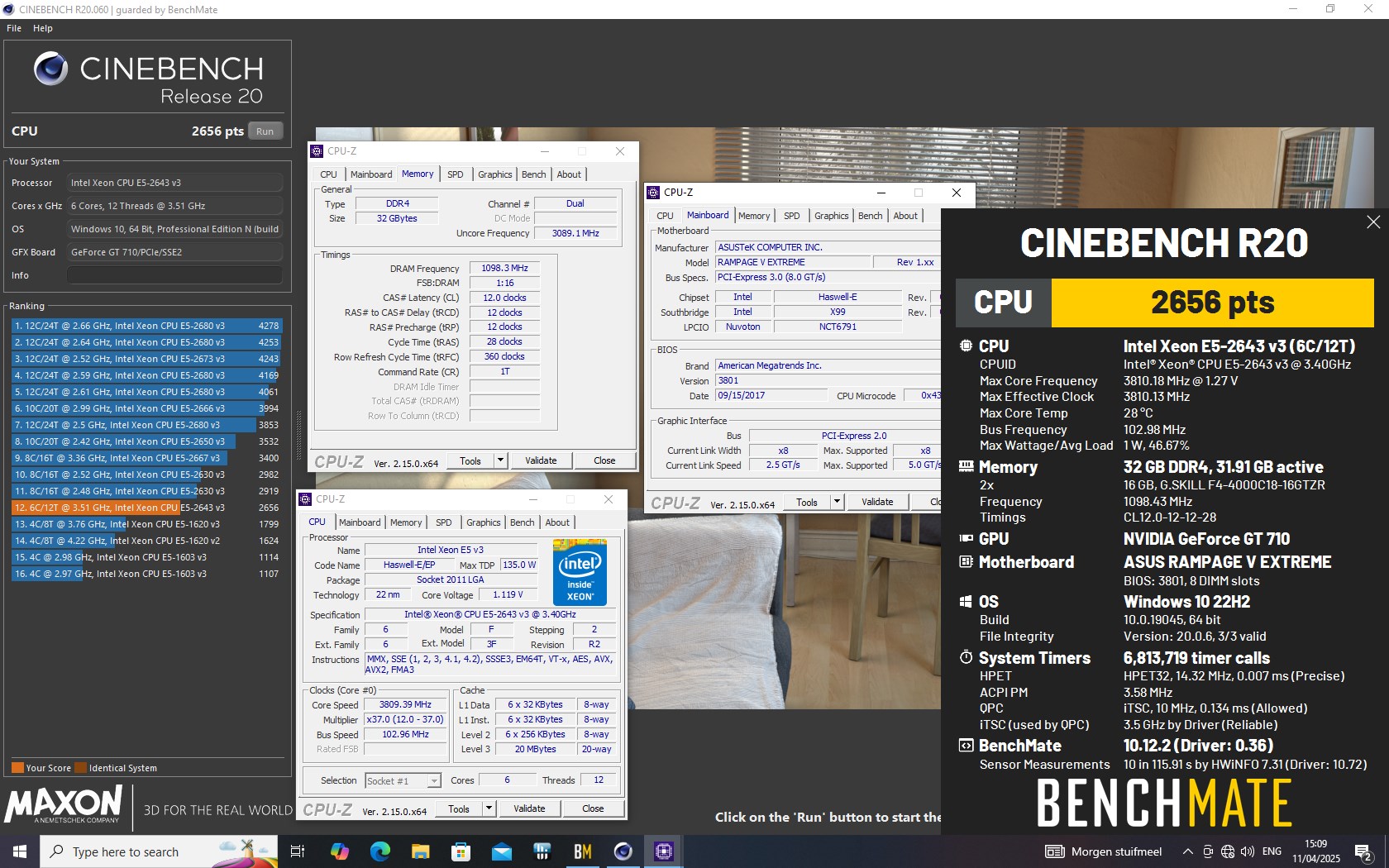The height and width of the screenshot is (868, 1389).
Task: Switch to Mainboard tab in CPU-Z CPU window
Action: pyautogui.click(x=360, y=522)
